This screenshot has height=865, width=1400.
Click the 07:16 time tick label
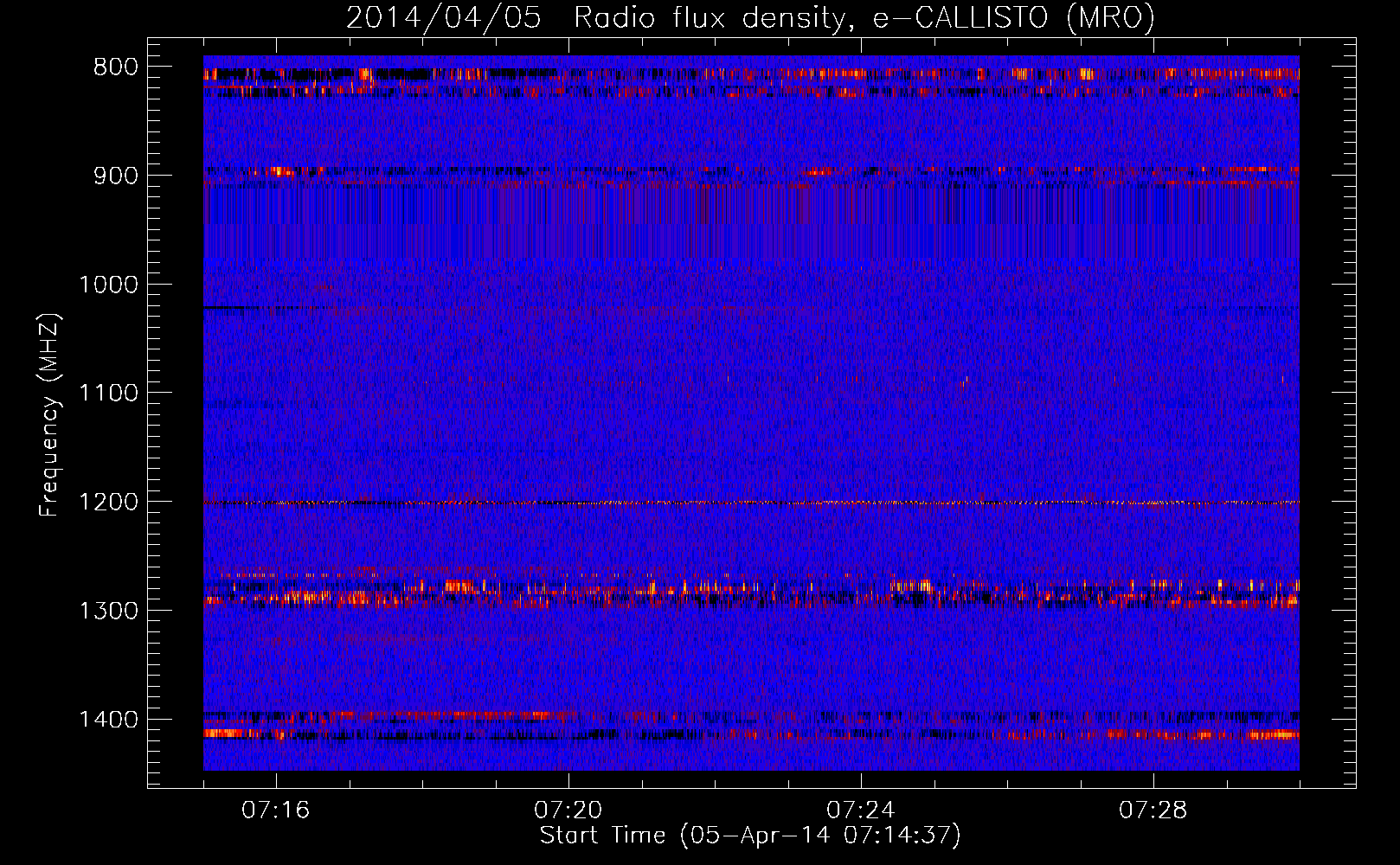click(276, 811)
